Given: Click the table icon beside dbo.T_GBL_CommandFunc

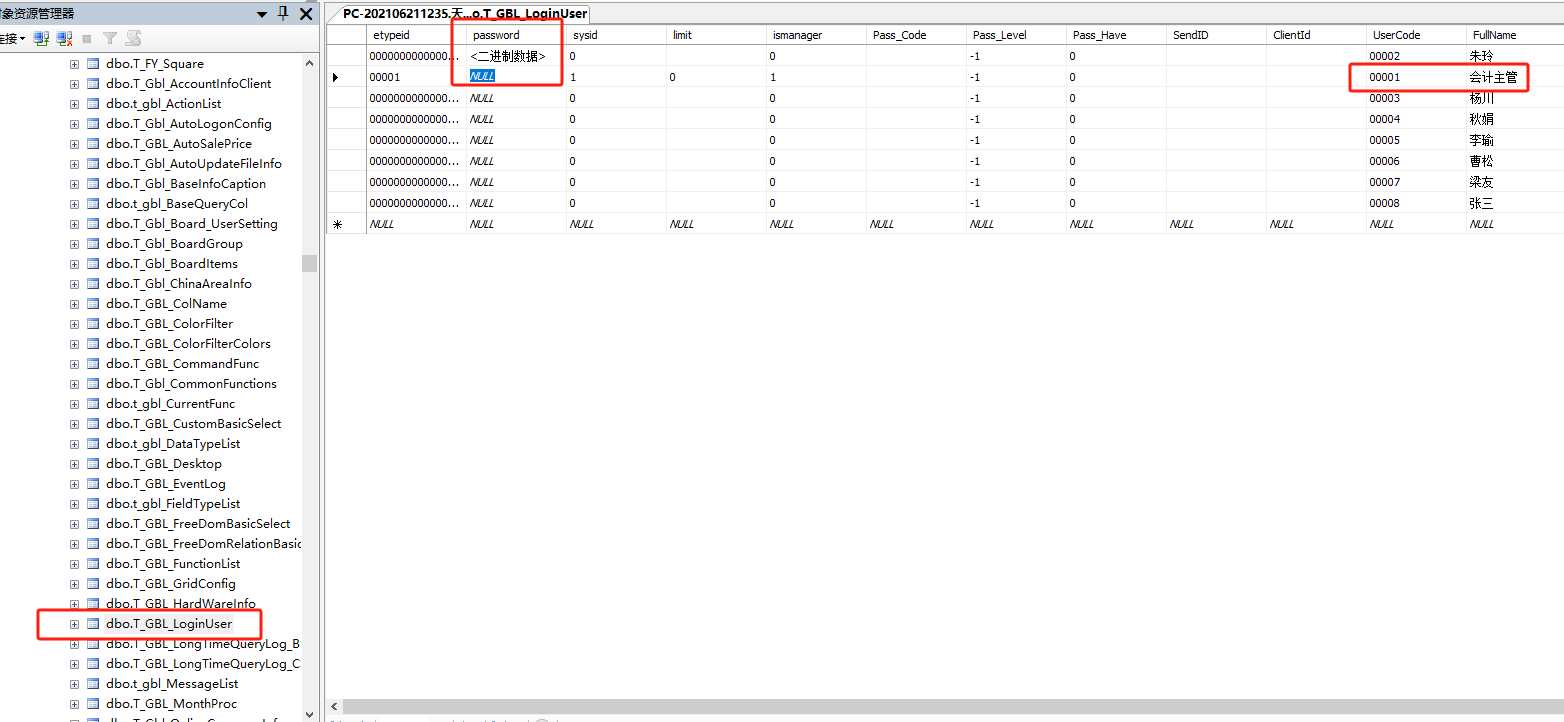Looking at the screenshot, I should pyautogui.click(x=93, y=364).
